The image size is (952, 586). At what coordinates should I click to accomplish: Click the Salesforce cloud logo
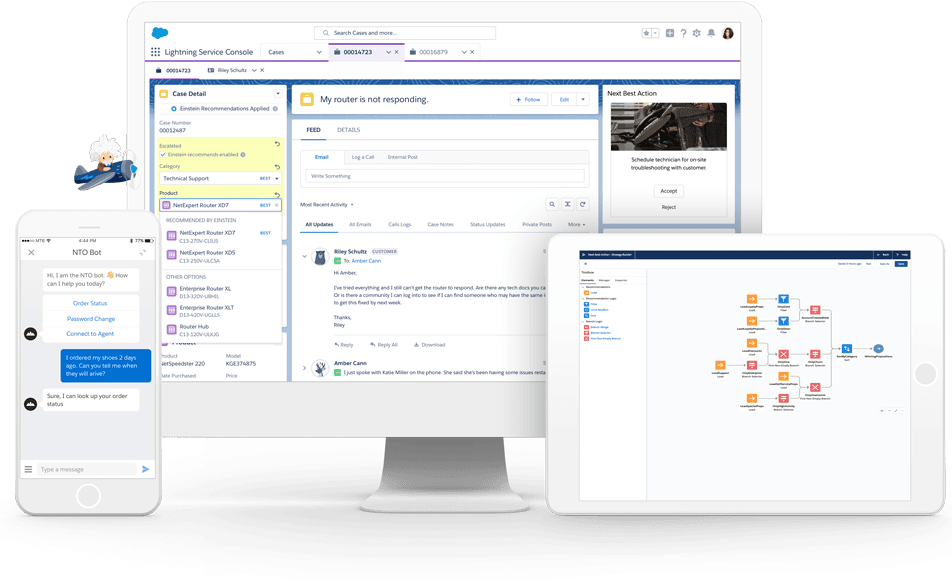coord(160,33)
